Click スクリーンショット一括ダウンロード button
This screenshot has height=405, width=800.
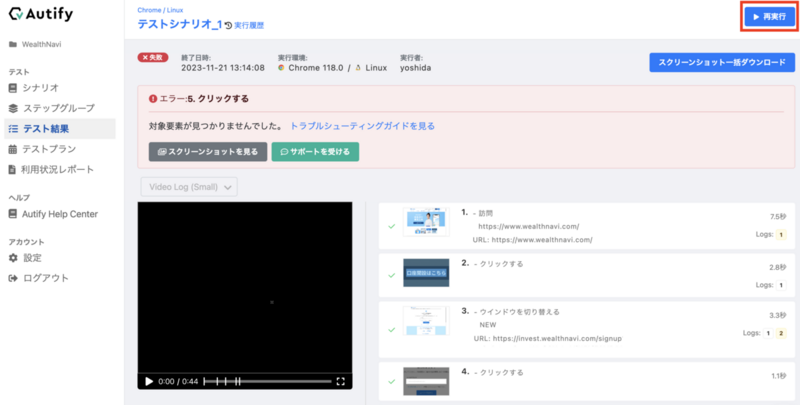[x=722, y=62]
